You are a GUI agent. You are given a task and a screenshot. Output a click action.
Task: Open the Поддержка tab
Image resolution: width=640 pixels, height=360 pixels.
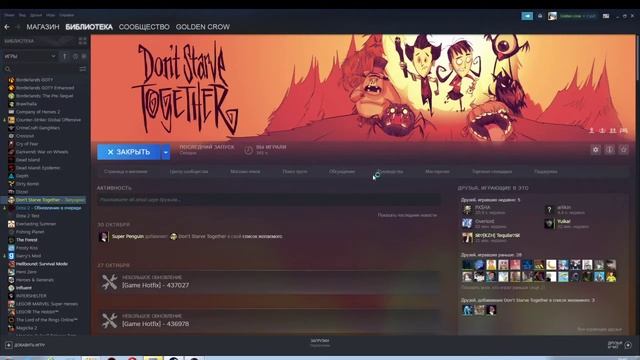(x=546, y=172)
